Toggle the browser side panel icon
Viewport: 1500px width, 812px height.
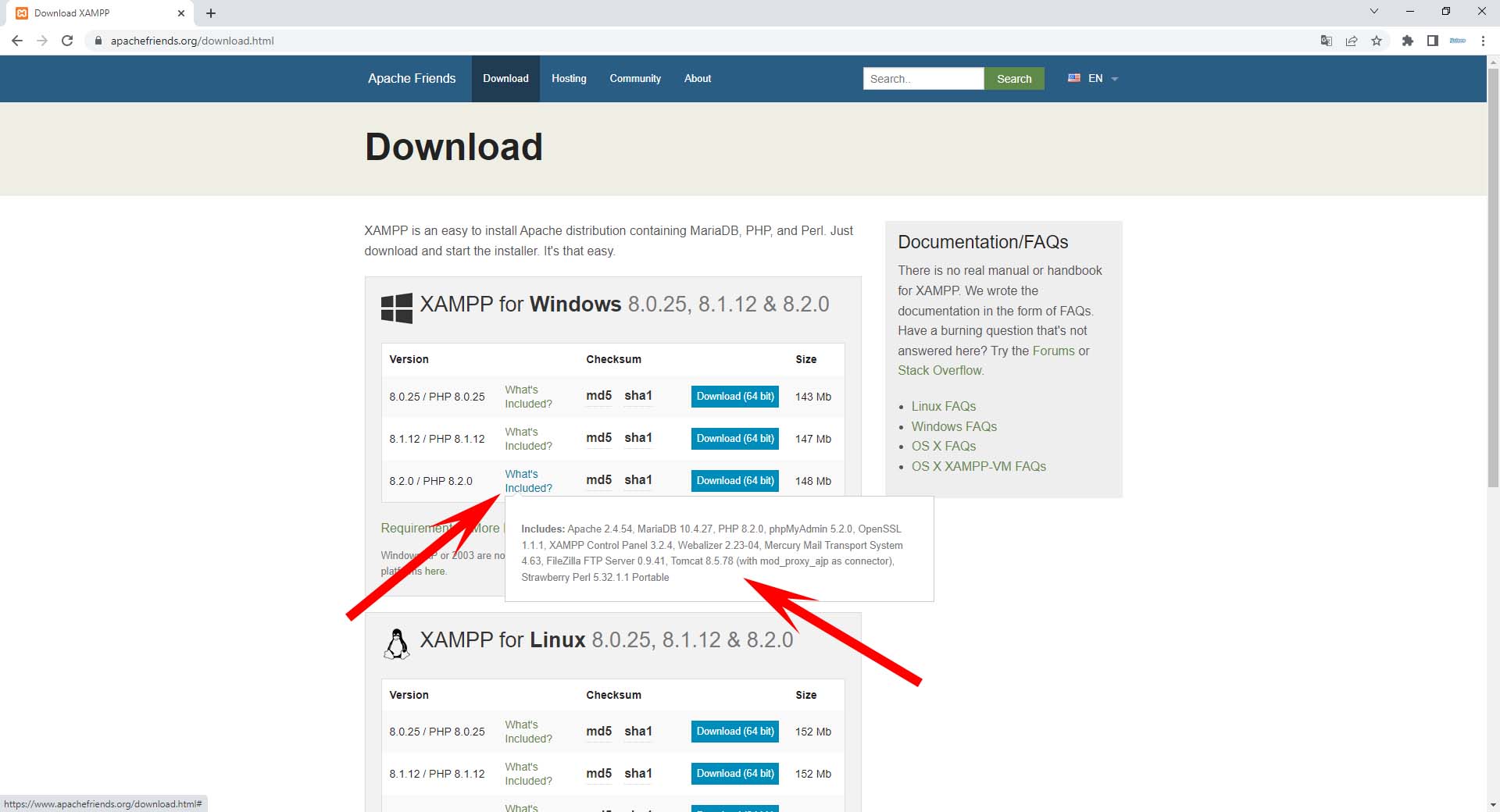1432,41
